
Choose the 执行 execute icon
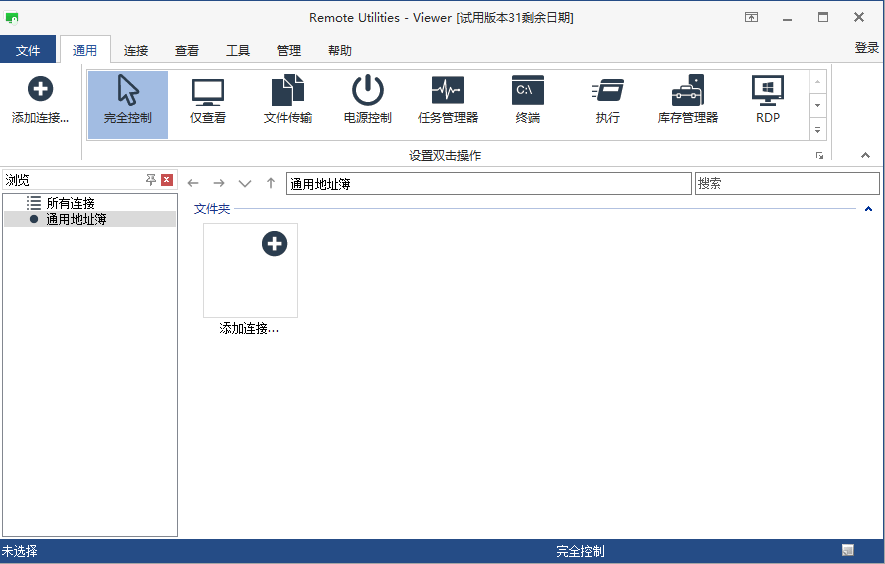coord(608,90)
